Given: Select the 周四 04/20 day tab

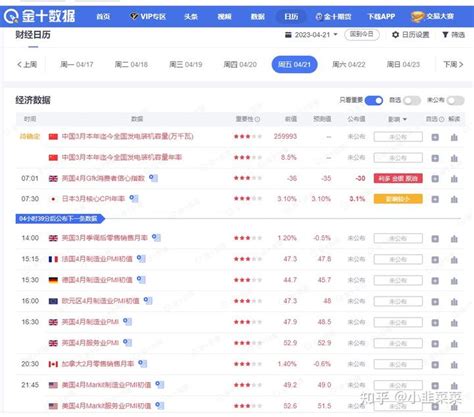Looking at the screenshot, I should coord(240,64).
